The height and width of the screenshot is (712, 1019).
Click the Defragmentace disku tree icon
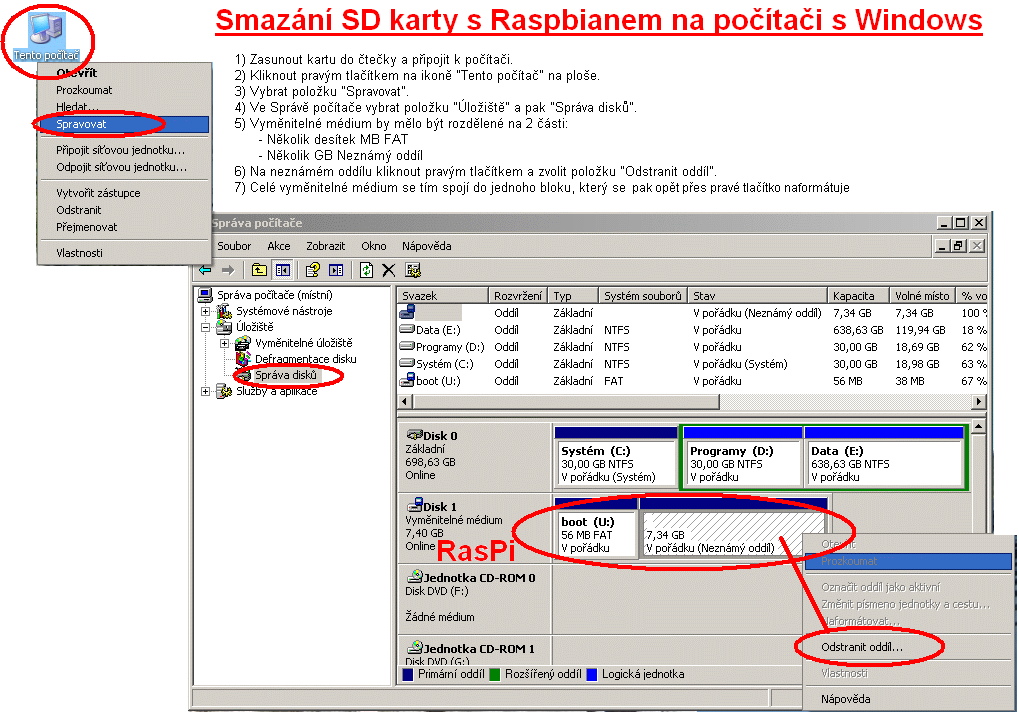pyautogui.click(x=243, y=359)
